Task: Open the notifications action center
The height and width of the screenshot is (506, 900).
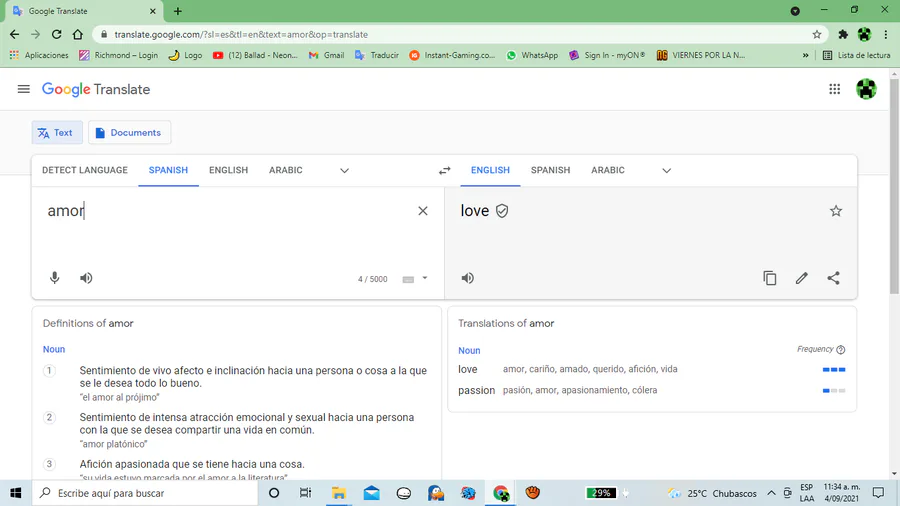Action: pyautogui.click(x=878, y=493)
